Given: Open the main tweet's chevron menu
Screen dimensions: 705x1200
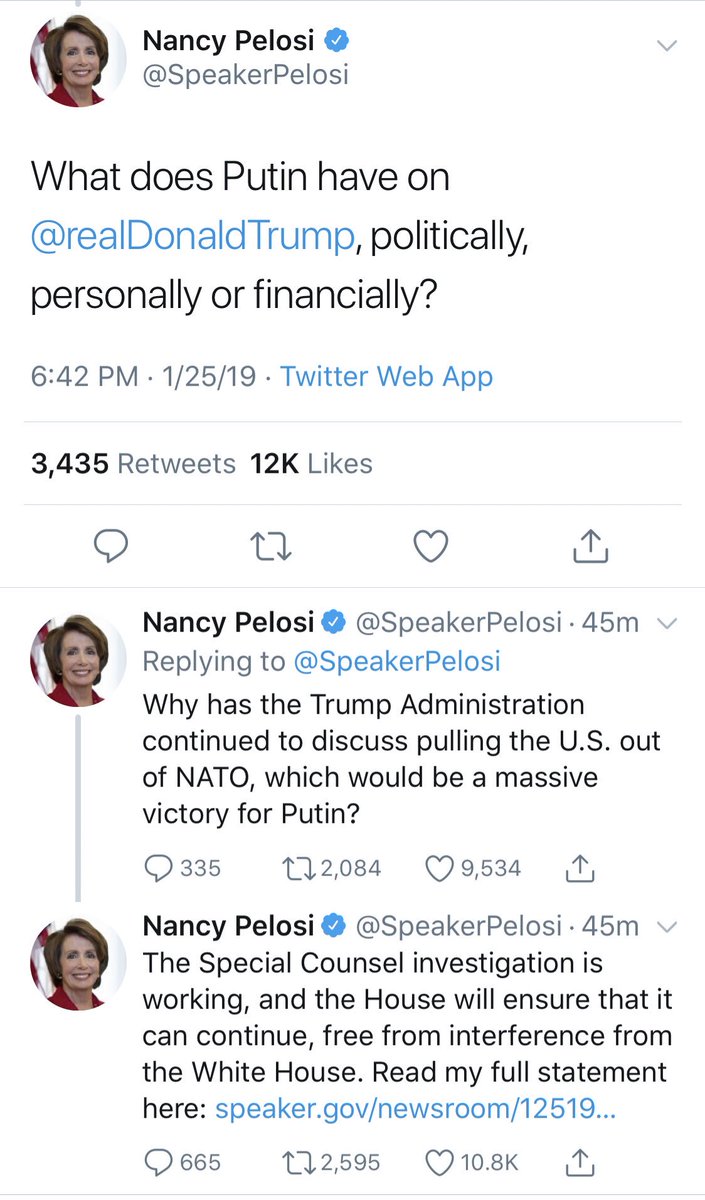Looking at the screenshot, I should [667, 45].
